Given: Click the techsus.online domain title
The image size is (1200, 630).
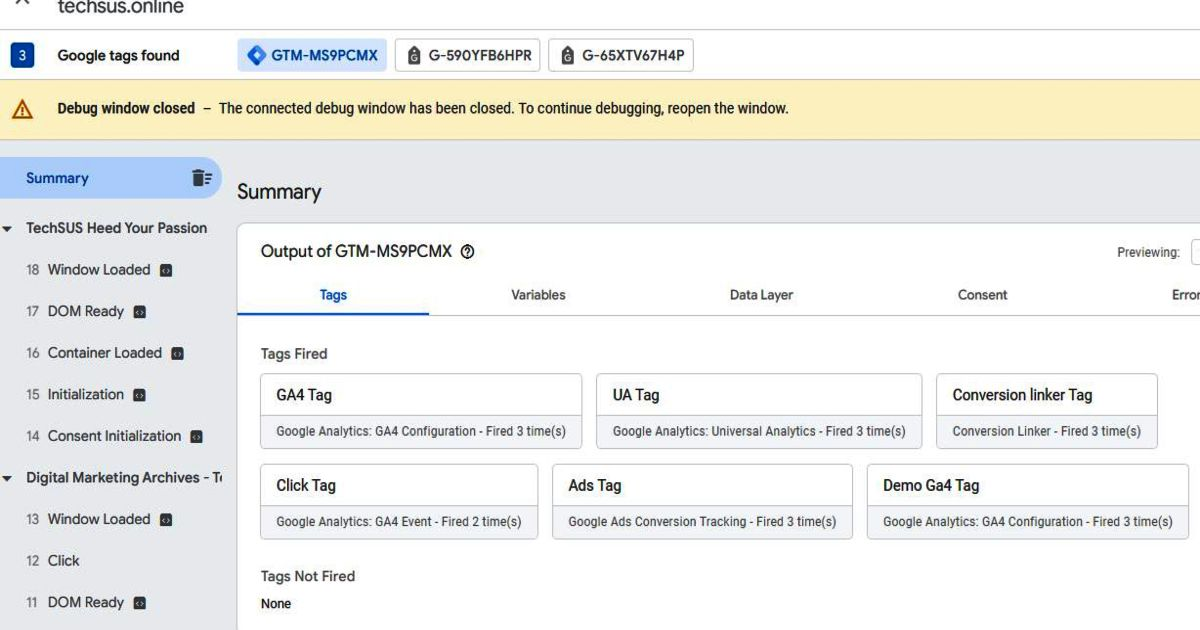Looking at the screenshot, I should pyautogui.click(x=121, y=7).
